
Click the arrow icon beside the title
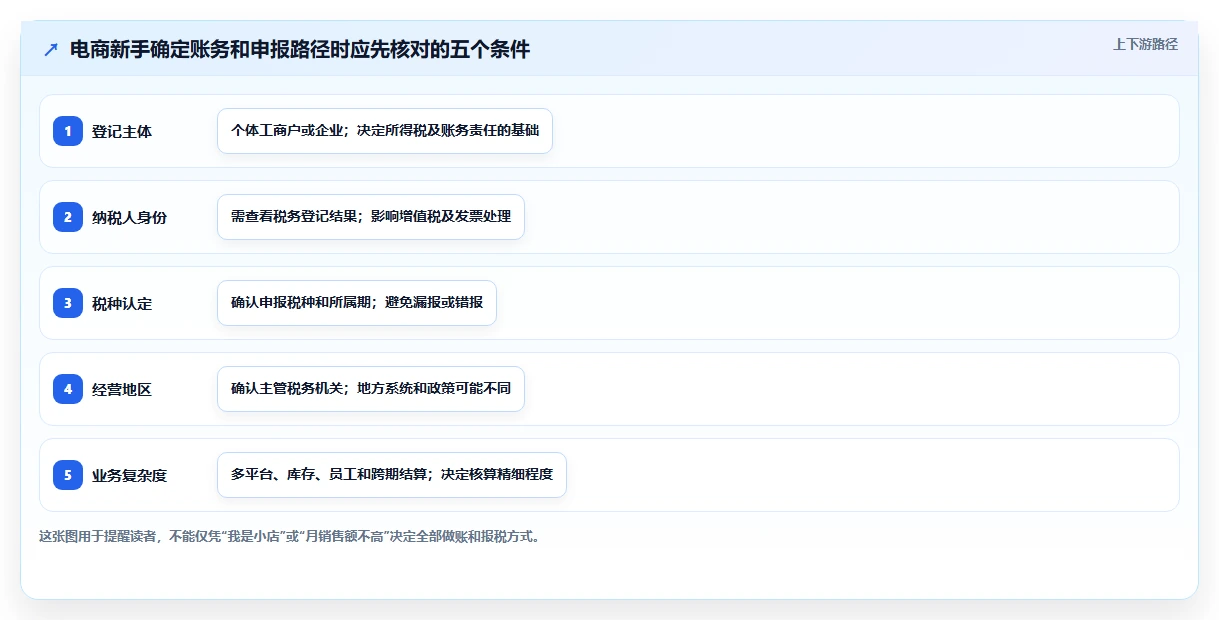50,50
